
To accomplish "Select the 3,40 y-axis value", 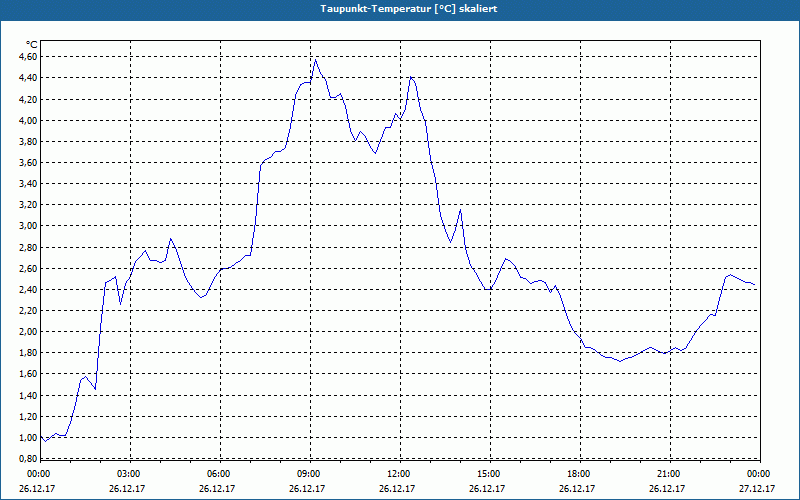I will point(28,184).
